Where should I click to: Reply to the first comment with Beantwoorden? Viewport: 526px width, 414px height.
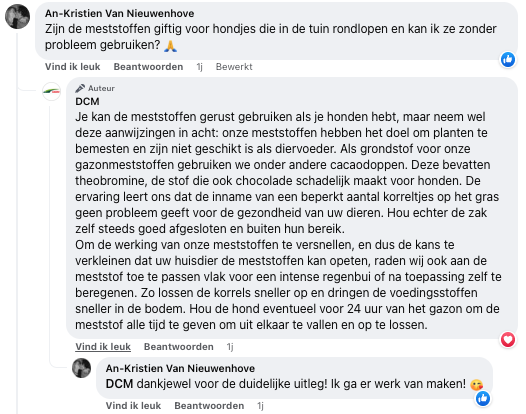click(148, 67)
